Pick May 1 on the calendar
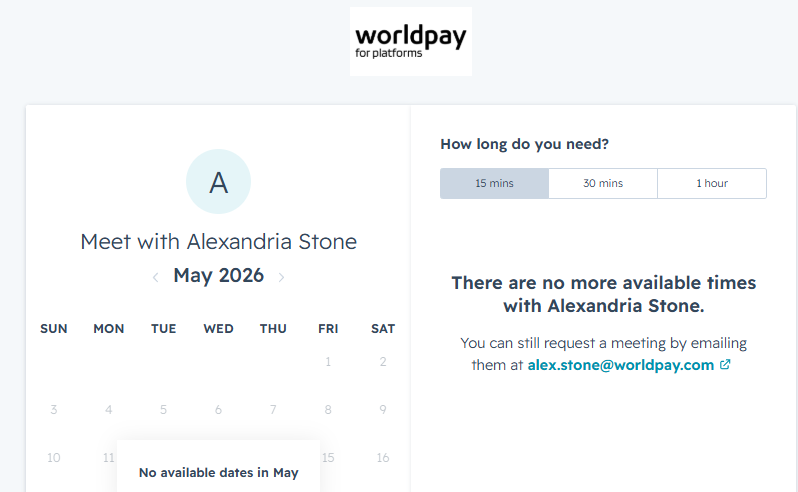 [328, 362]
